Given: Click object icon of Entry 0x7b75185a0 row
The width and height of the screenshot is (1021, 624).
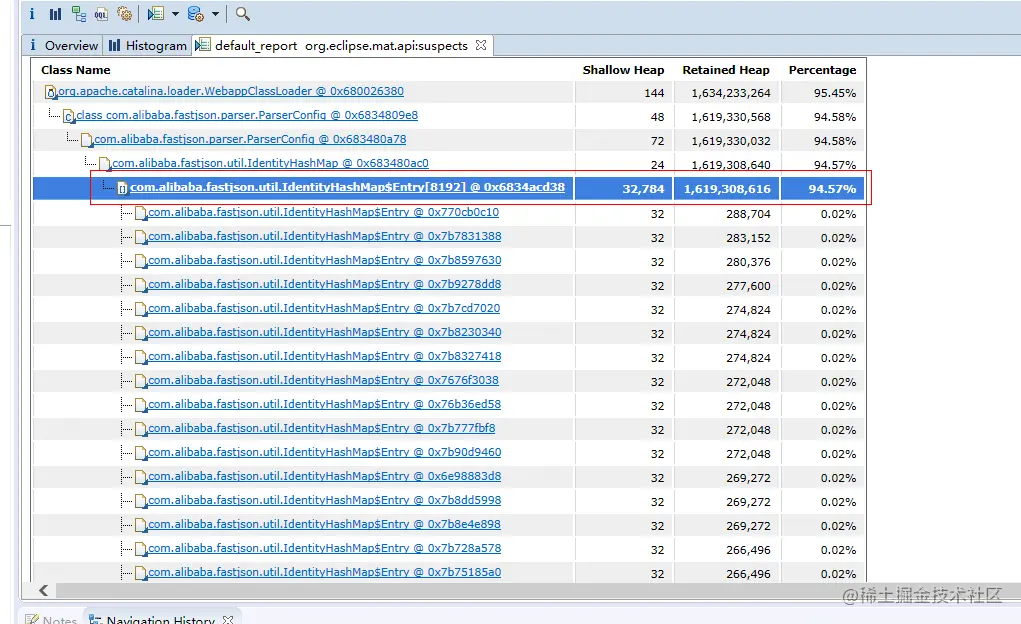Looking at the screenshot, I should click(x=141, y=574).
